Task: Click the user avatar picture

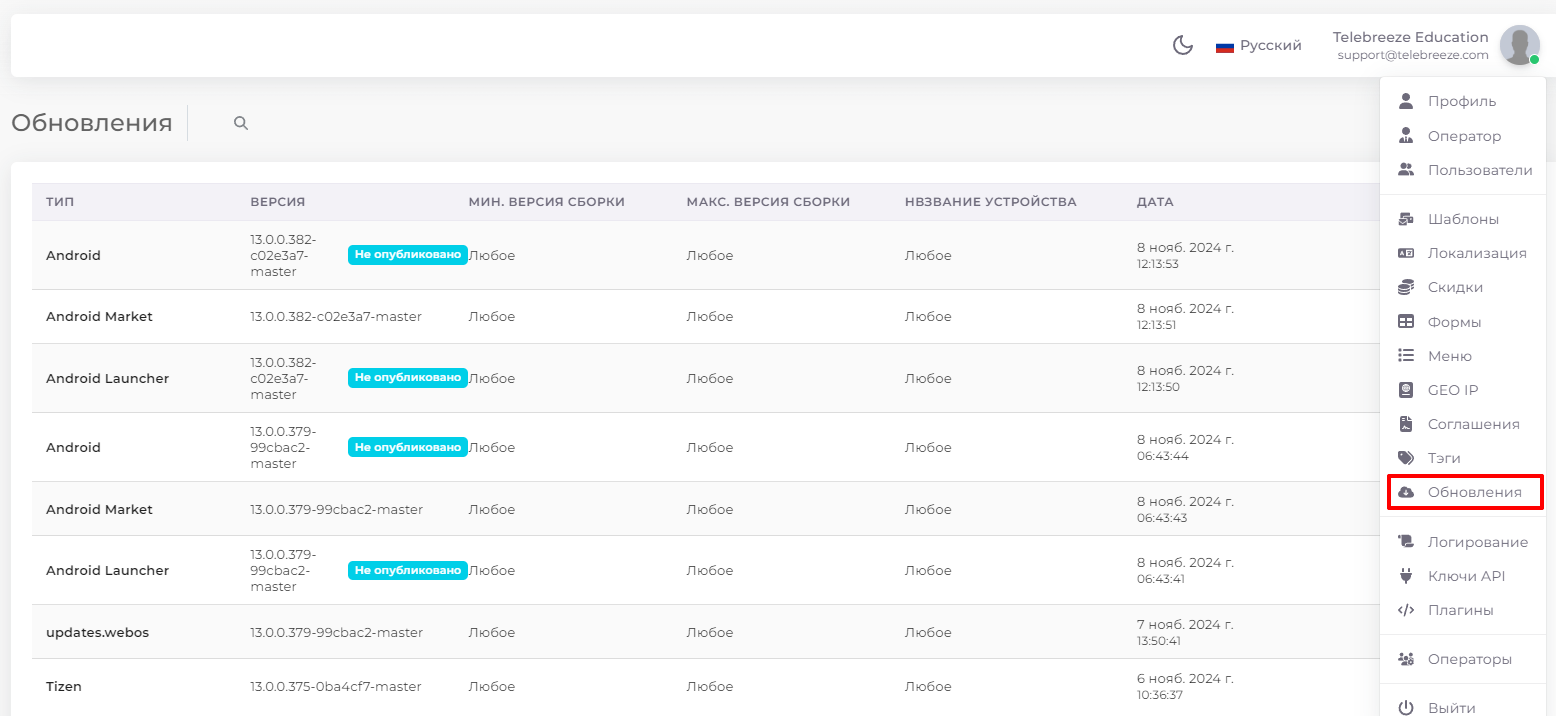Action: pos(1519,45)
